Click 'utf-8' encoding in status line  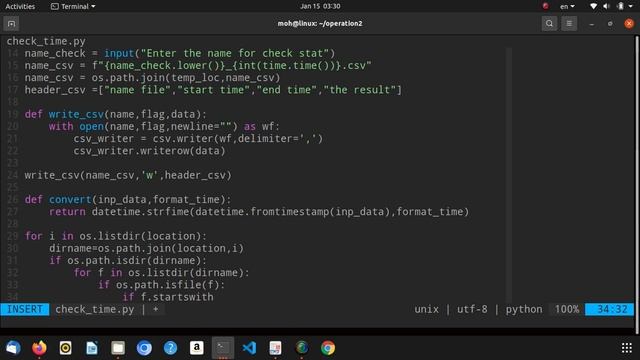(x=472, y=309)
